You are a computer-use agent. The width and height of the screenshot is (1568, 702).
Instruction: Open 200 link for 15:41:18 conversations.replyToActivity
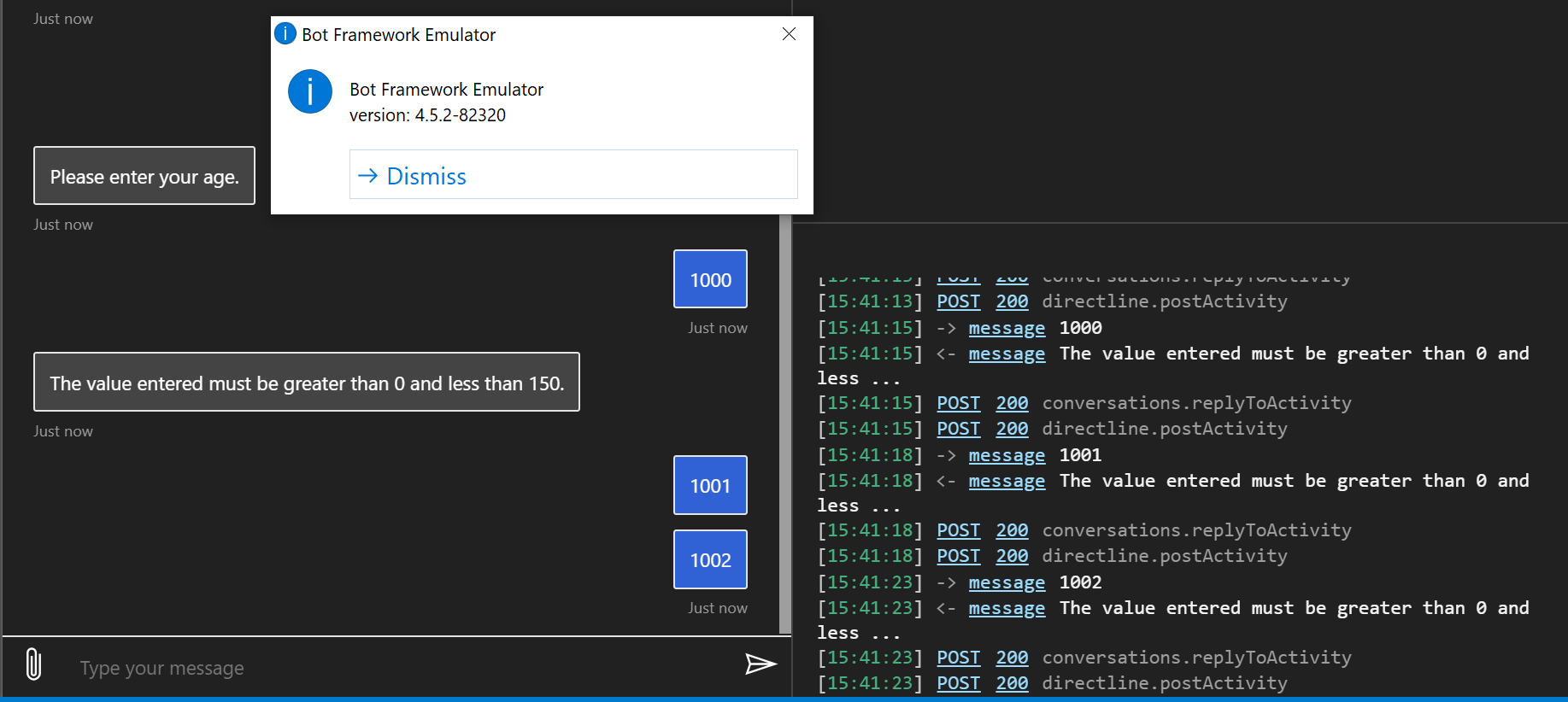coord(1012,530)
